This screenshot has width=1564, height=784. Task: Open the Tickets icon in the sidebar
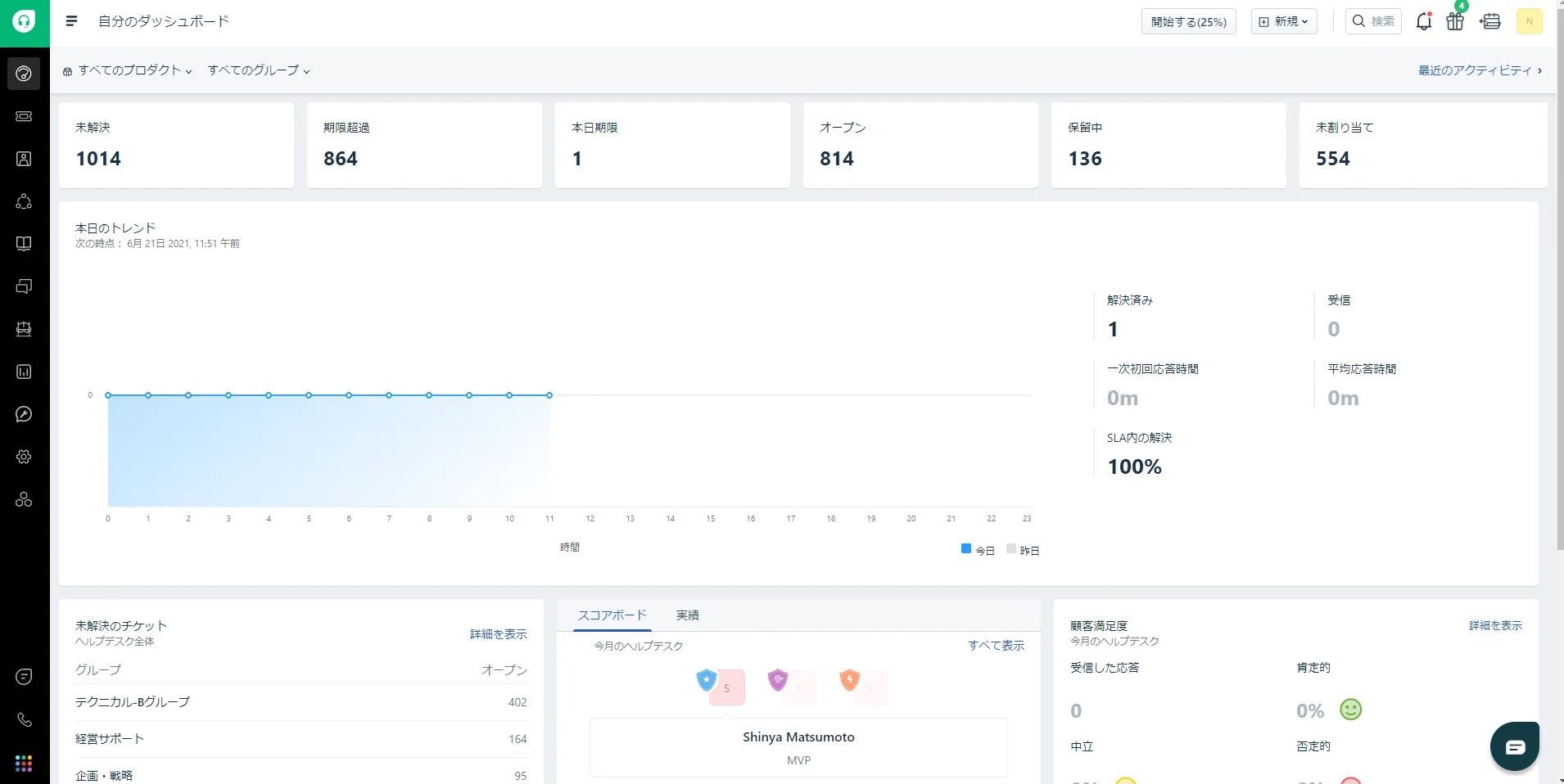click(24, 116)
